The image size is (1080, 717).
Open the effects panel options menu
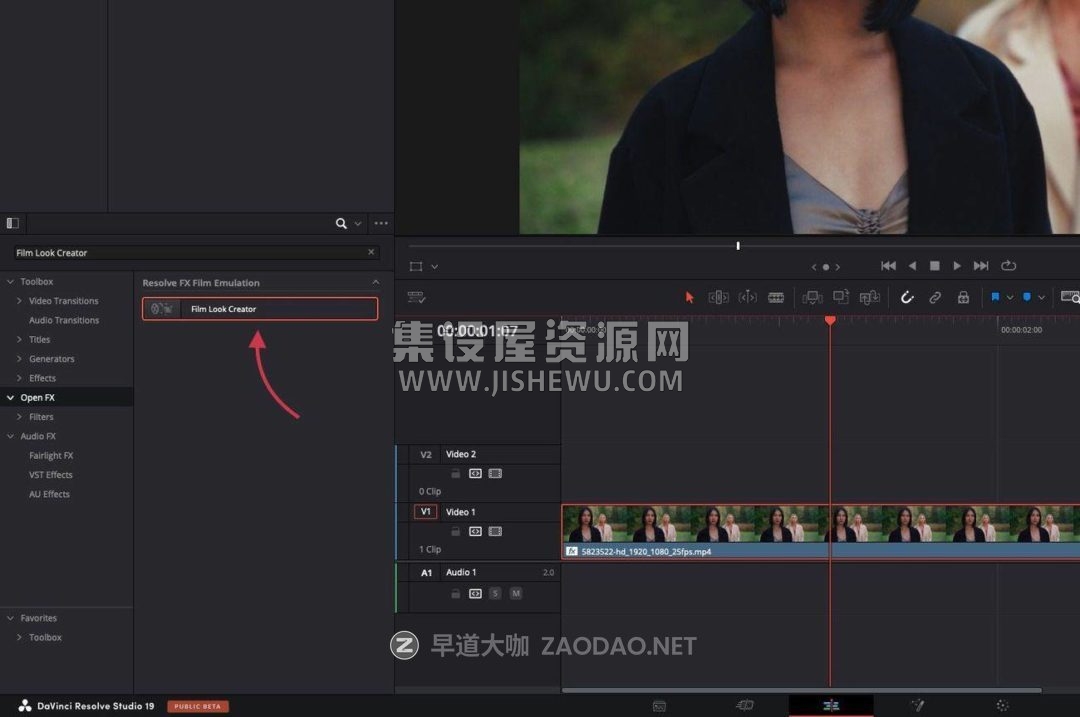point(381,223)
